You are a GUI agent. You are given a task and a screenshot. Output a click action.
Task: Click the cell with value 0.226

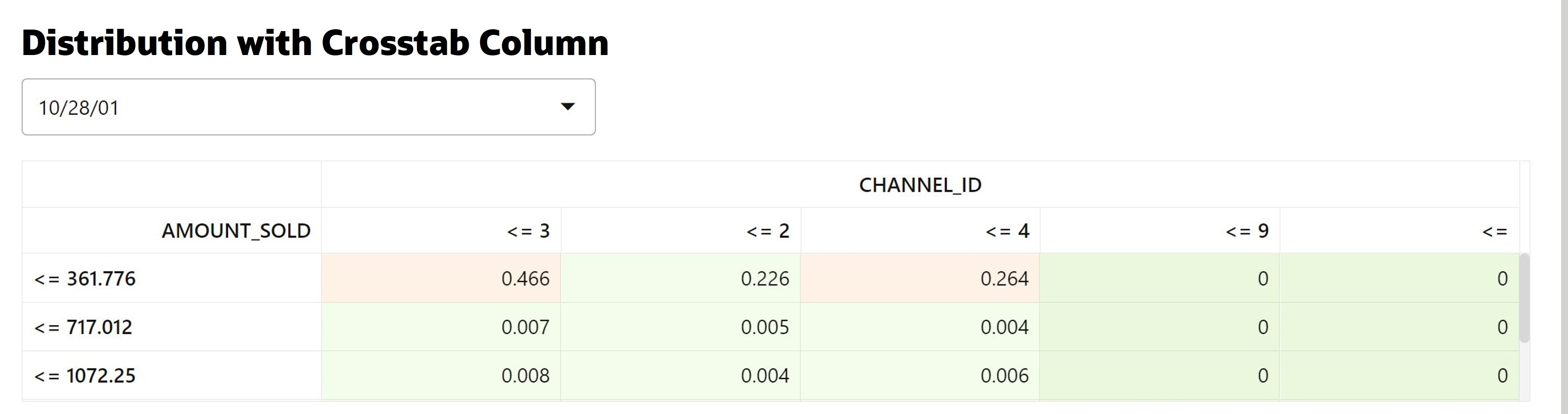(x=764, y=279)
